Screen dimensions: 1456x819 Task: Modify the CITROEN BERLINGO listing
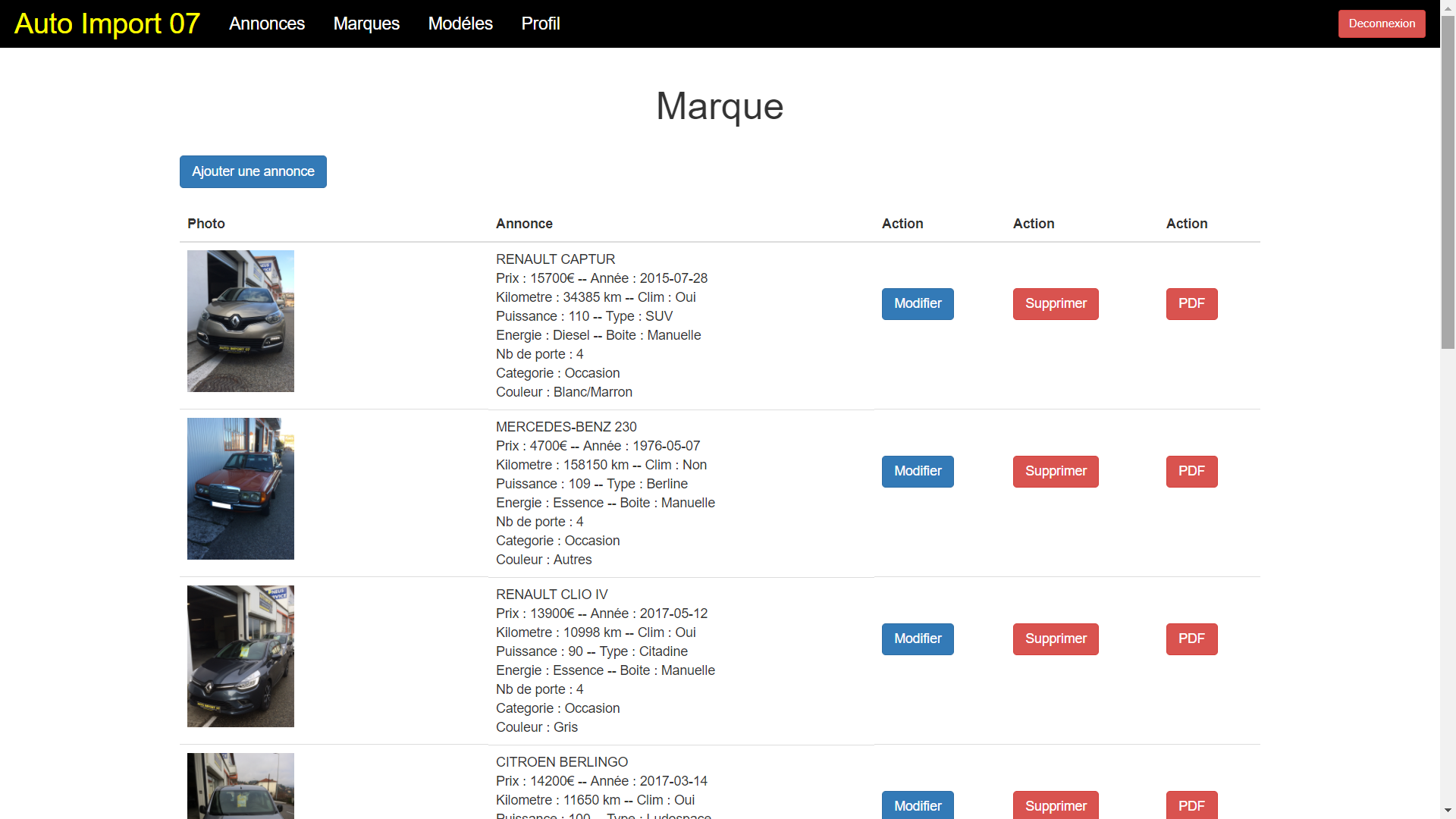918,805
